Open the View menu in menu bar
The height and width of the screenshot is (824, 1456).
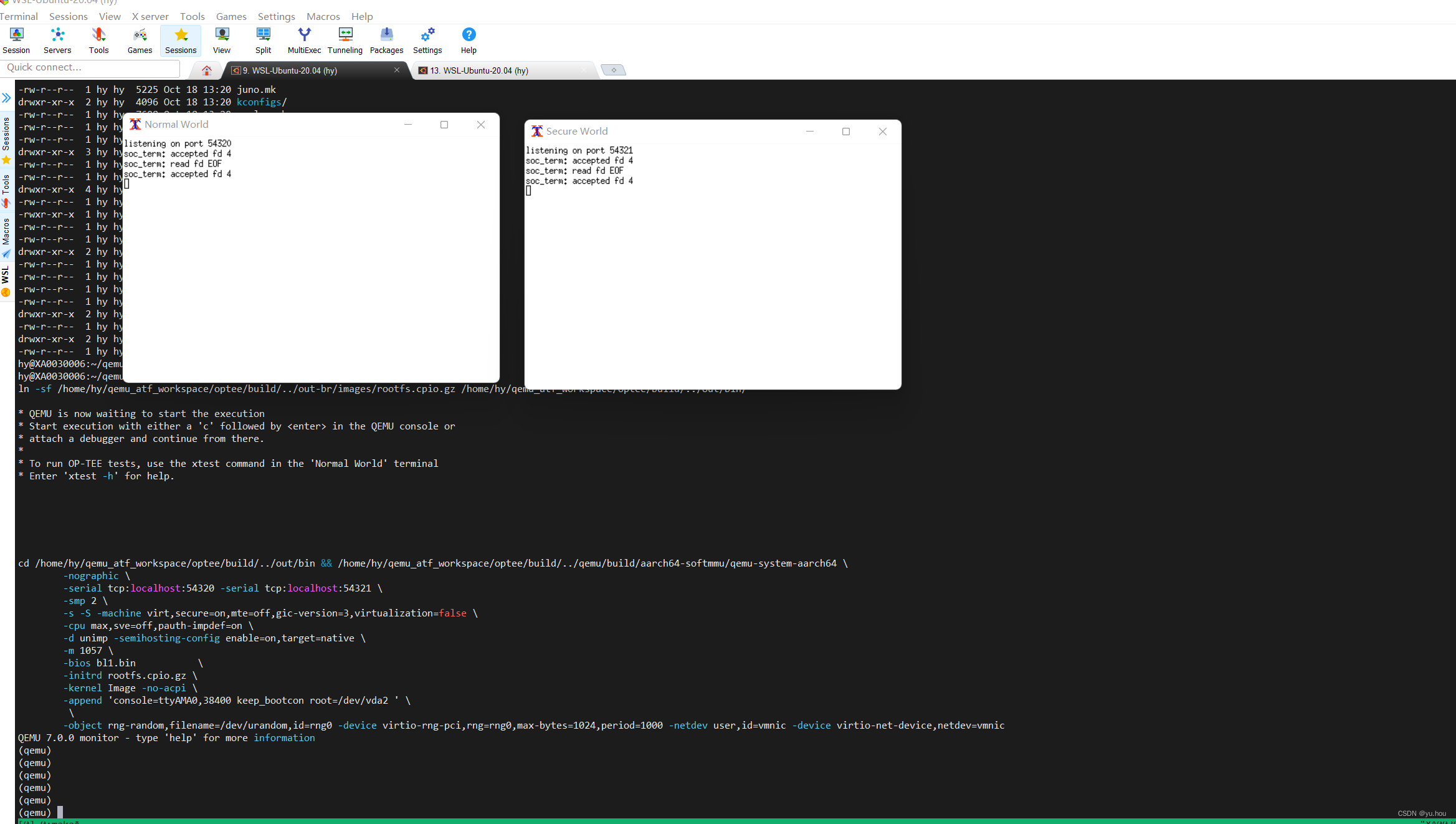110,16
